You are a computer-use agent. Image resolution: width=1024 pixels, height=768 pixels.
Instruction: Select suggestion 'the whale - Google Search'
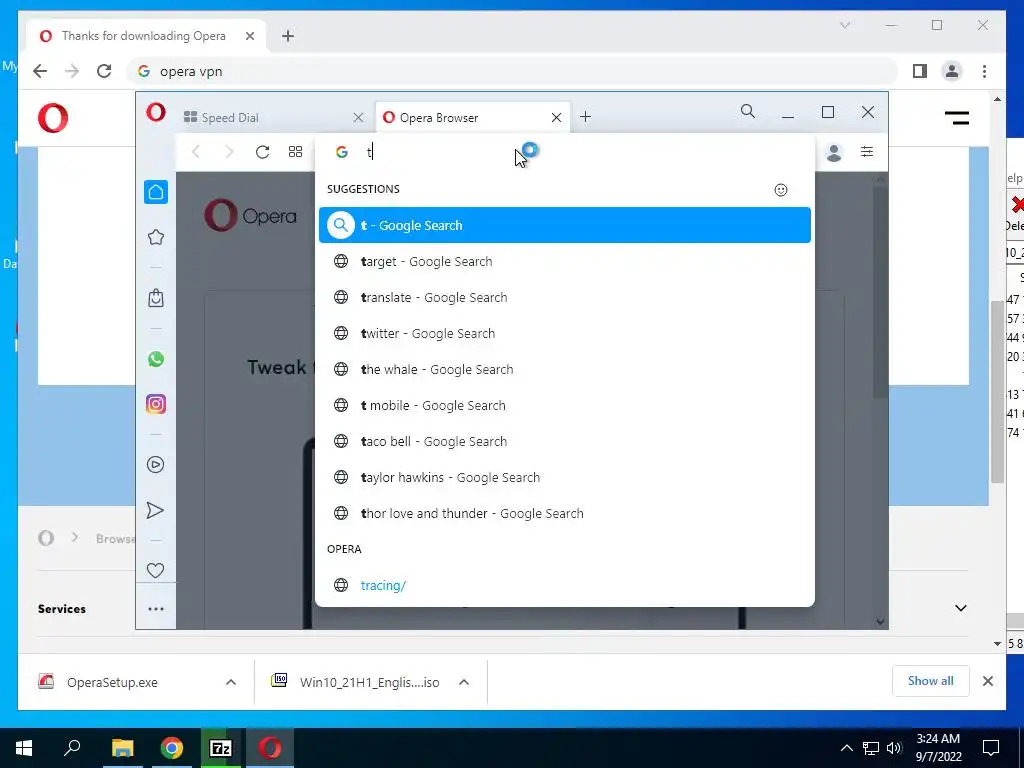(564, 369)
